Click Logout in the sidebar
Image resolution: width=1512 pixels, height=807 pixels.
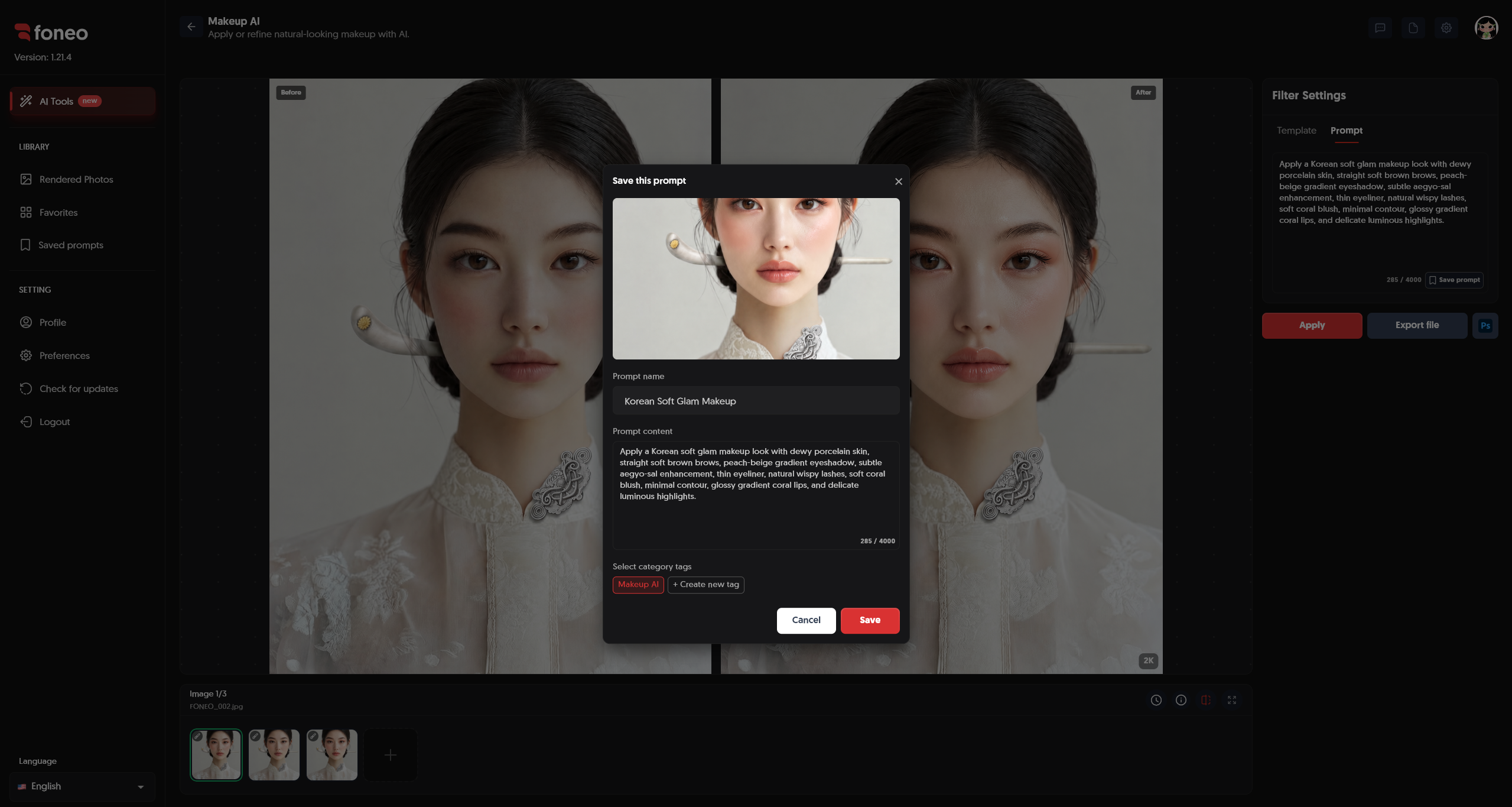(x=83, y=422)
